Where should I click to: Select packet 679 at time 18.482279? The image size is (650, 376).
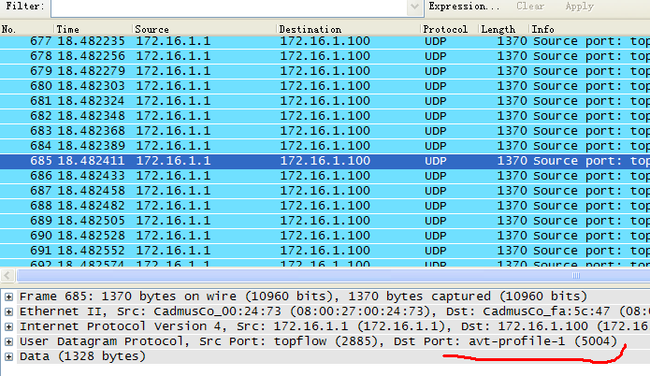325,71
